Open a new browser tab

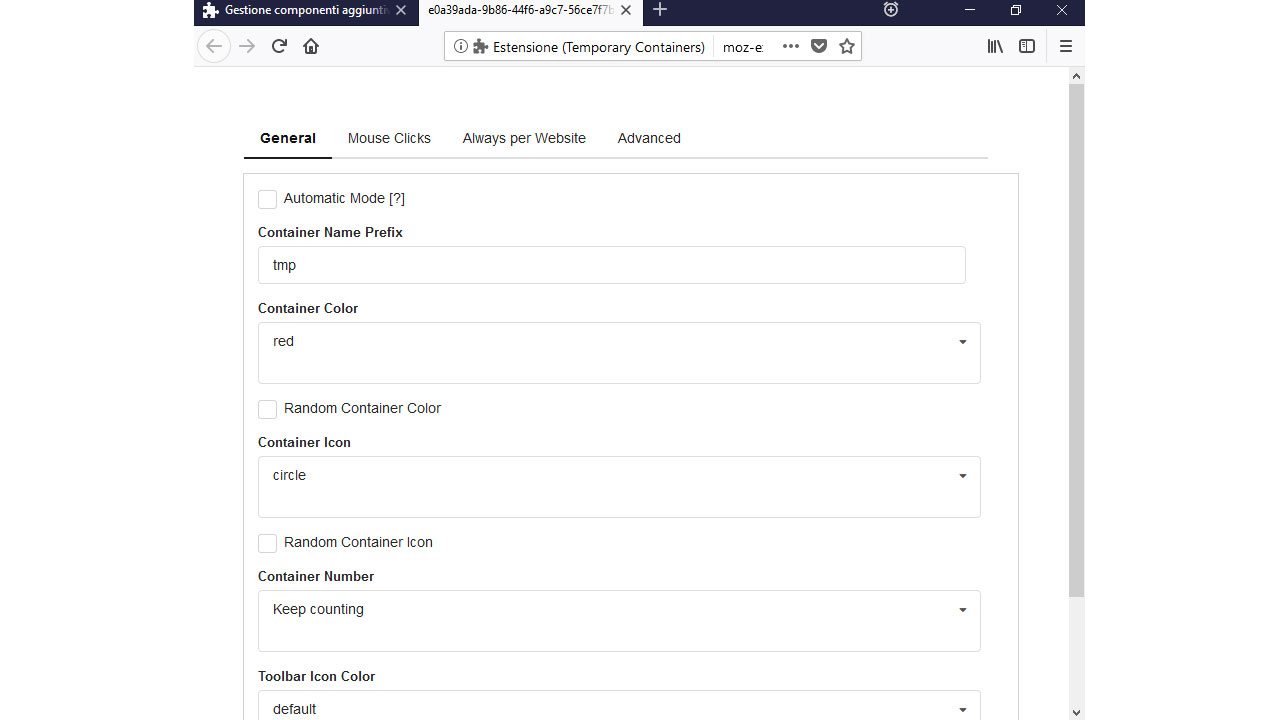click(660, 10)
